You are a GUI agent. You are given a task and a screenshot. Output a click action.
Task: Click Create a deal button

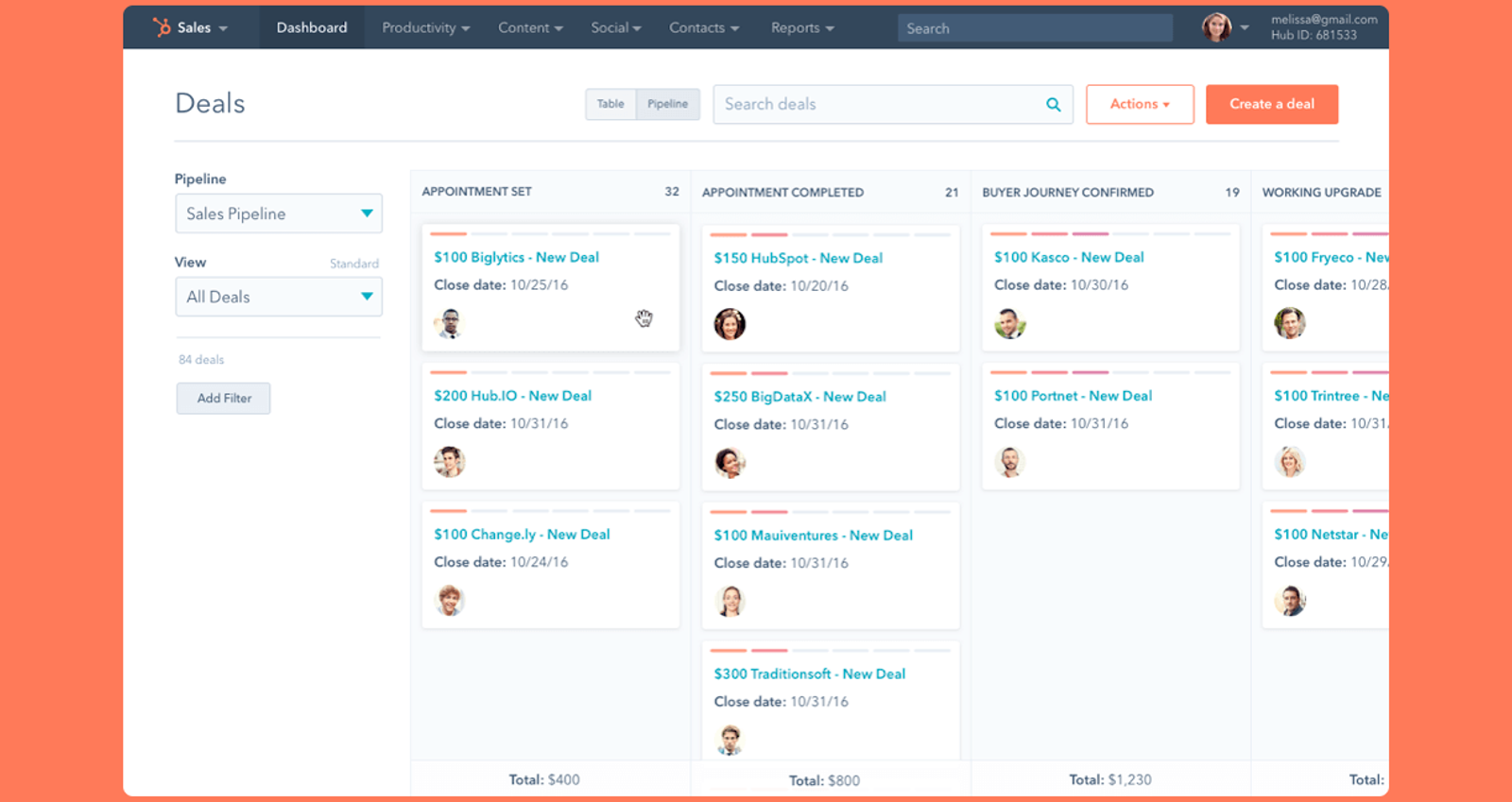[1272, 104]
